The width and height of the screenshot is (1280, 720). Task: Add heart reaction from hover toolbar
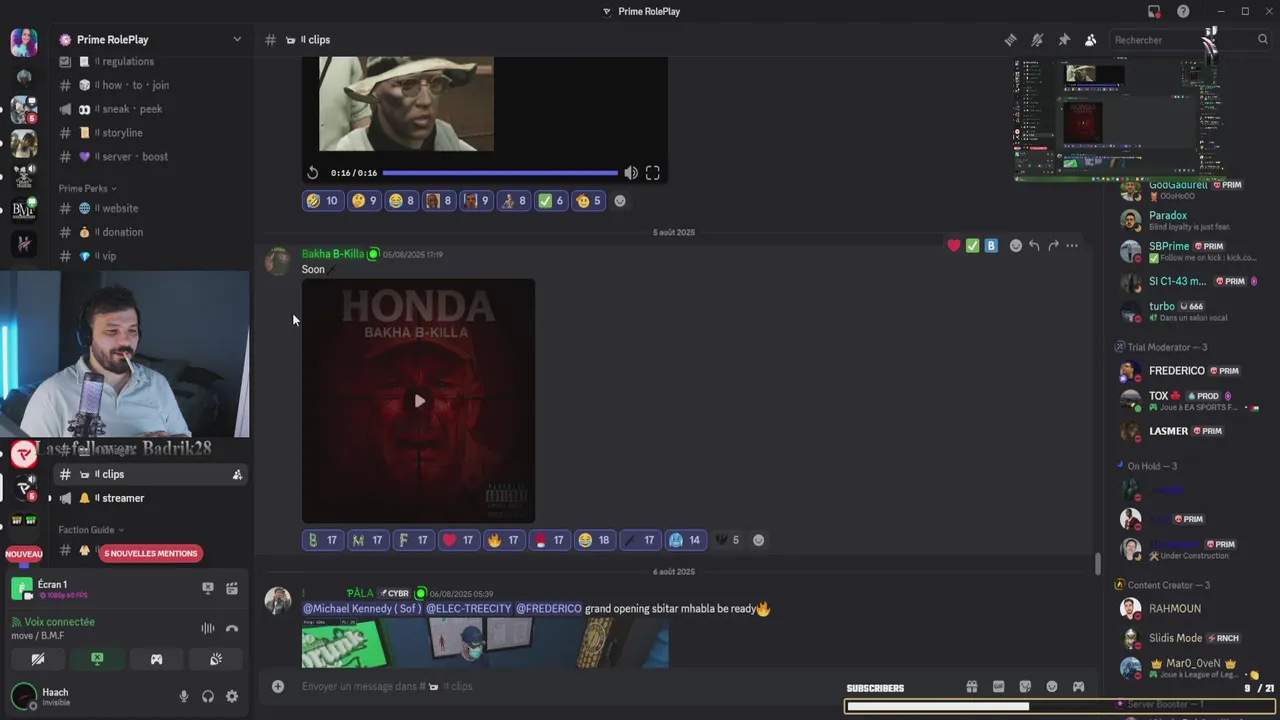[x=954, y=246]
